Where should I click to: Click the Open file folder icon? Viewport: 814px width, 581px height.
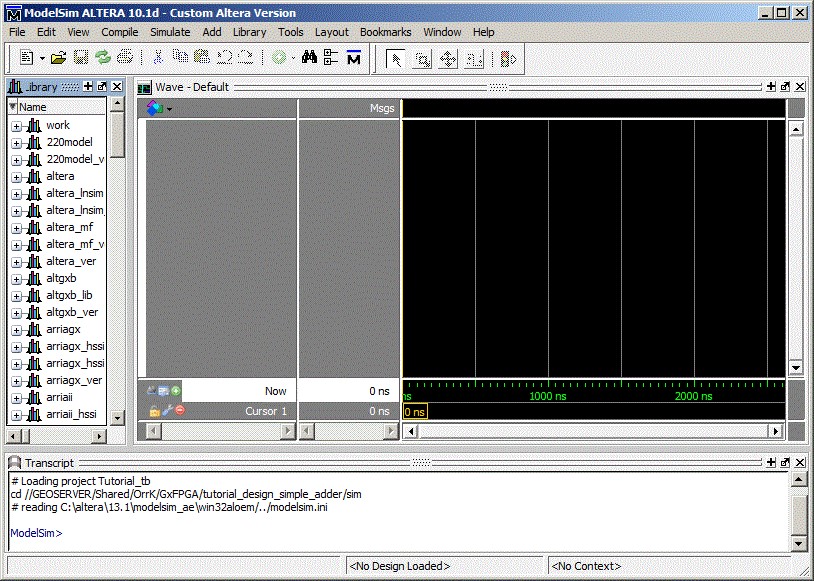58,59
